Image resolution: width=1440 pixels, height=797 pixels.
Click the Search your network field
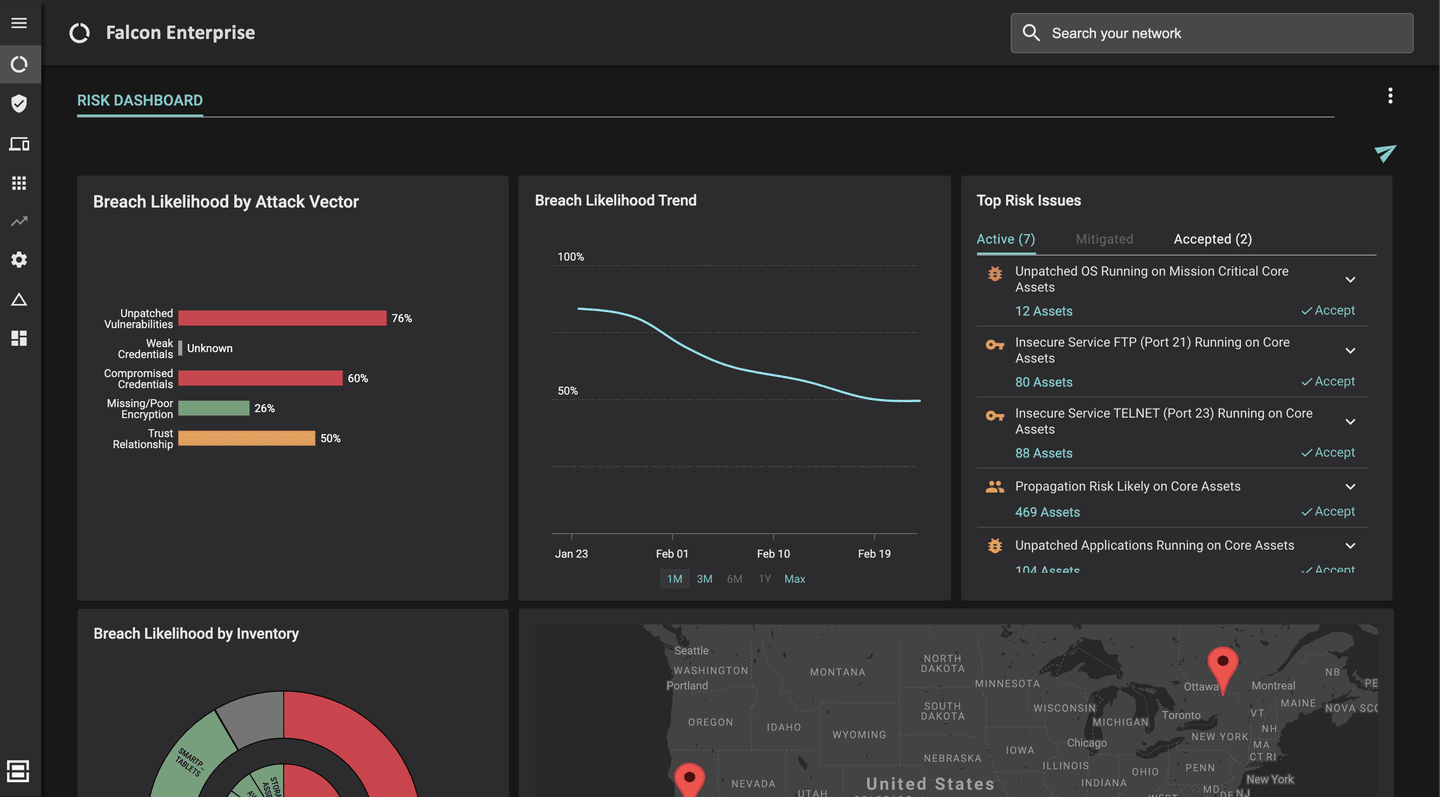pos(1212,33)
